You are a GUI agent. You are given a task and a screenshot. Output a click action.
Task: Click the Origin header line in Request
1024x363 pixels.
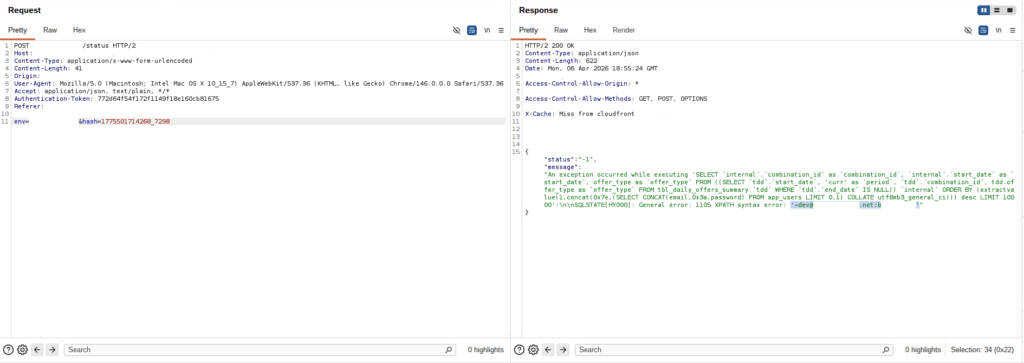tap(27, 76)
